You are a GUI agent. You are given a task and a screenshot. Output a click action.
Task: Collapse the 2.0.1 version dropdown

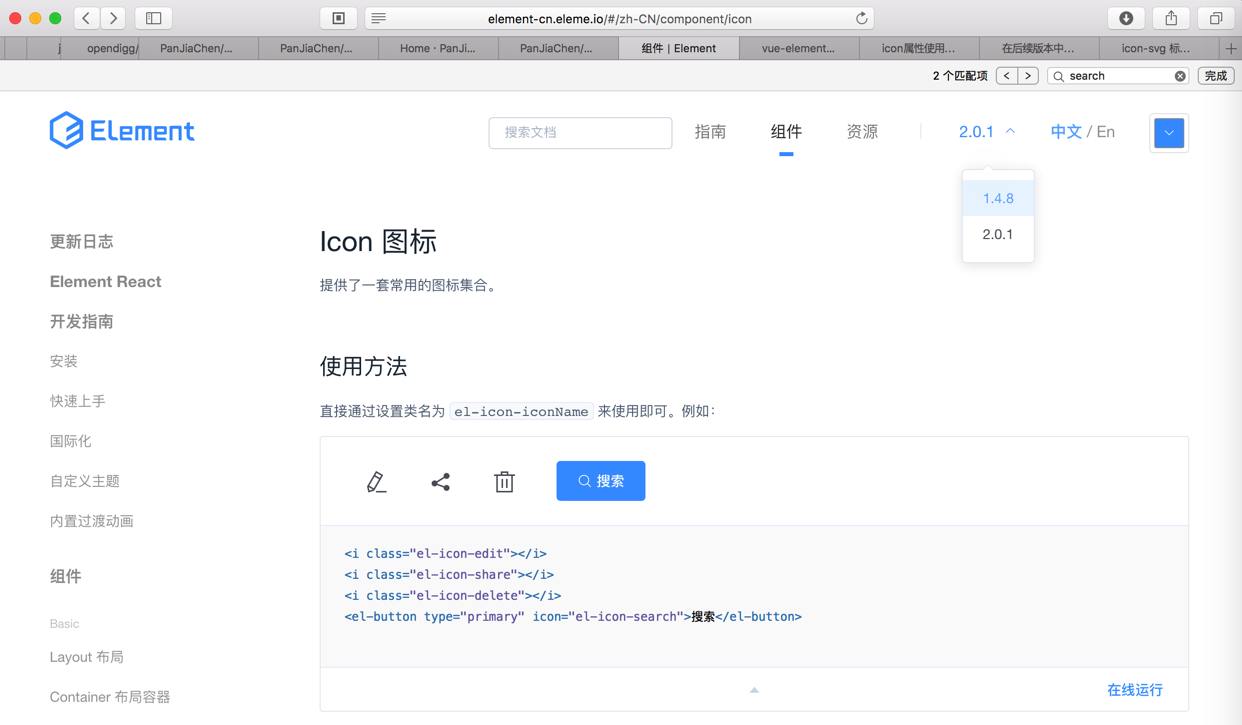pos(987,132)
